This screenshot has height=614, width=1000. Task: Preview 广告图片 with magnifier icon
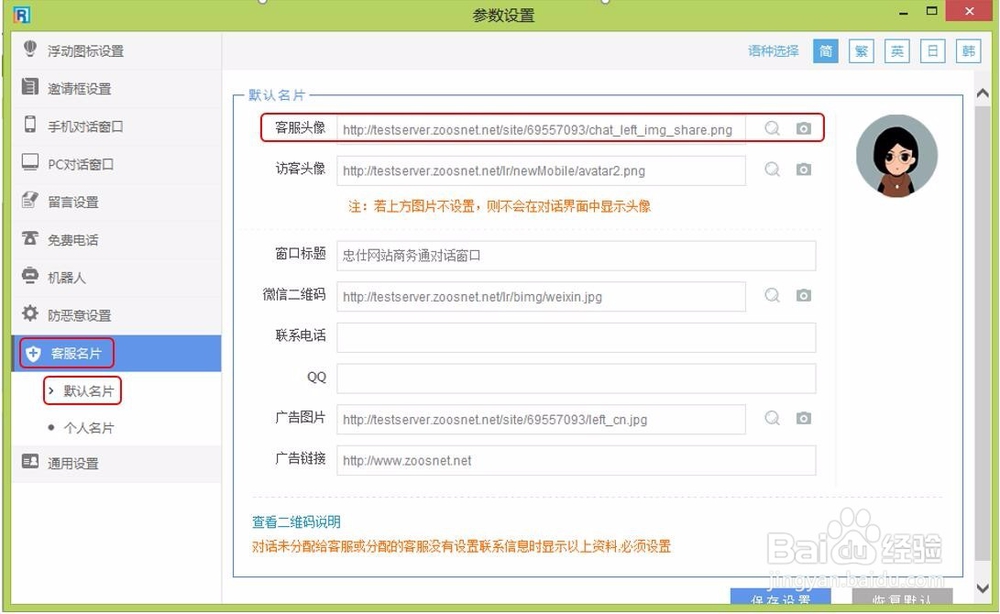tap(772, 418)
